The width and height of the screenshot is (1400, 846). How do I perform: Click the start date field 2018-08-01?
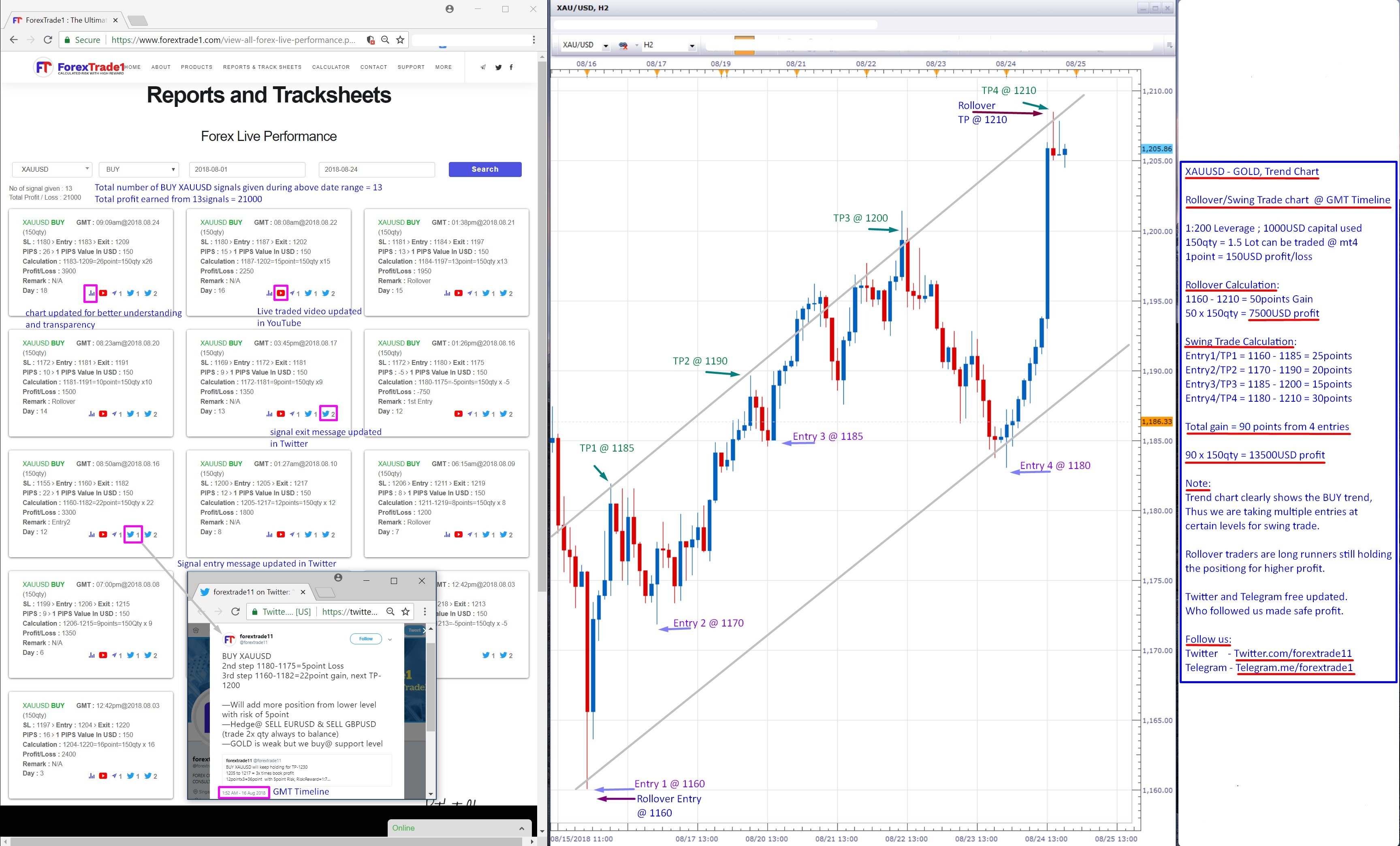[247, 169]
